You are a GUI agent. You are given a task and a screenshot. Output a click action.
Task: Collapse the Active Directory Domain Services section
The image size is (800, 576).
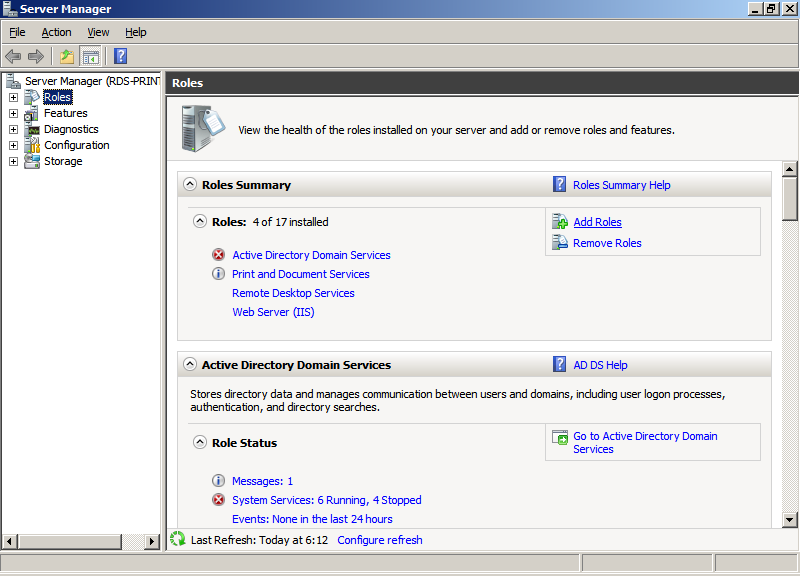(x=190, y=364)
